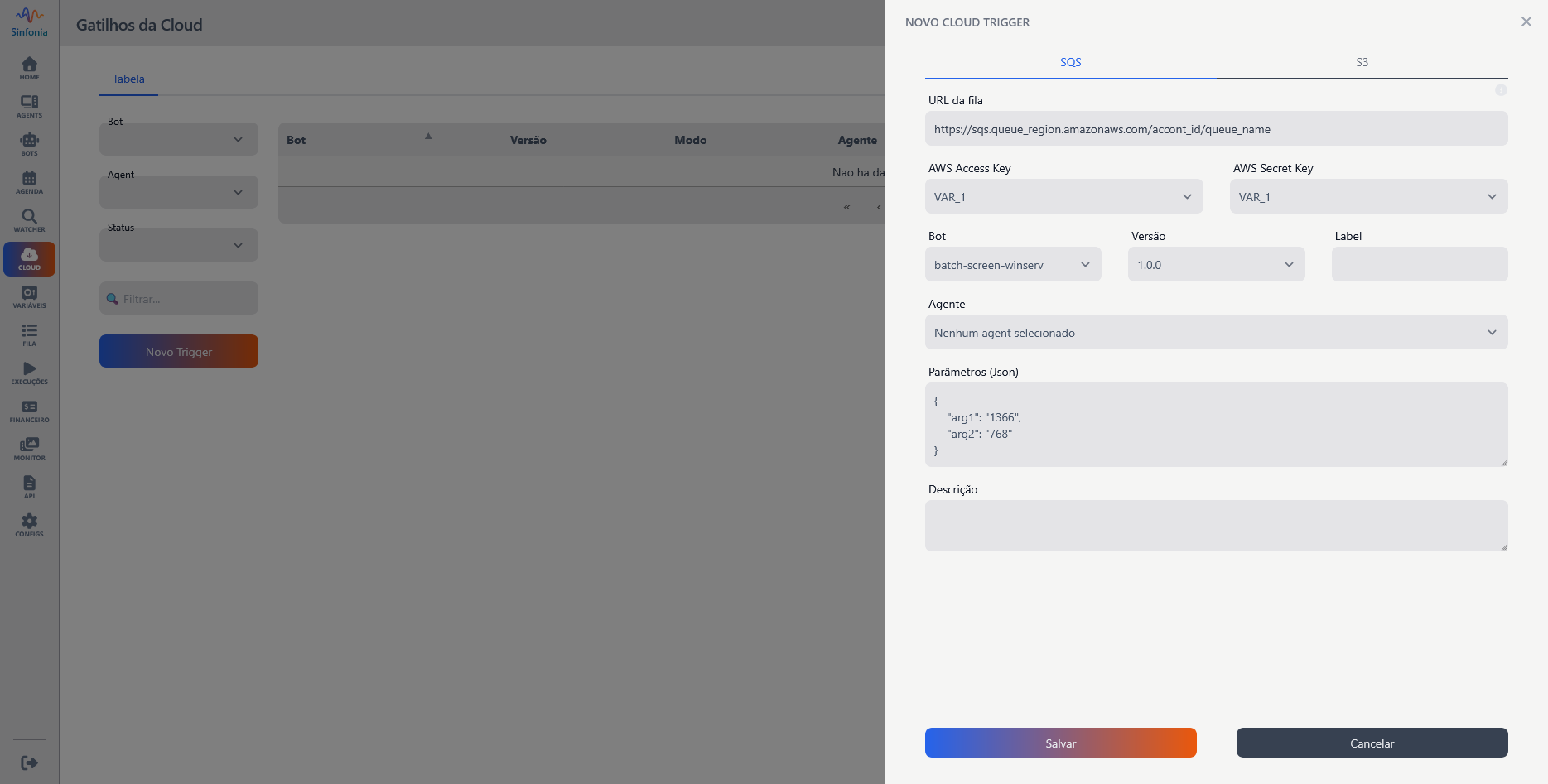Open the Agenda calendar icon
1548x784 pixels.
tap(29, 182)
